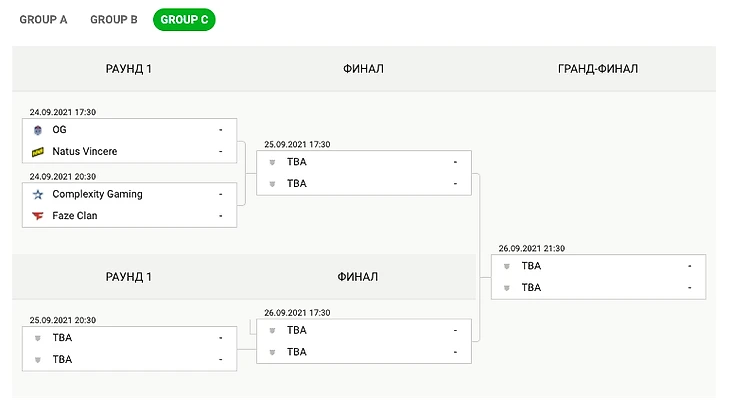Click the ГРАНД-ФИНАЛ column header
730x412 pixels.
(x=597, y=69)
